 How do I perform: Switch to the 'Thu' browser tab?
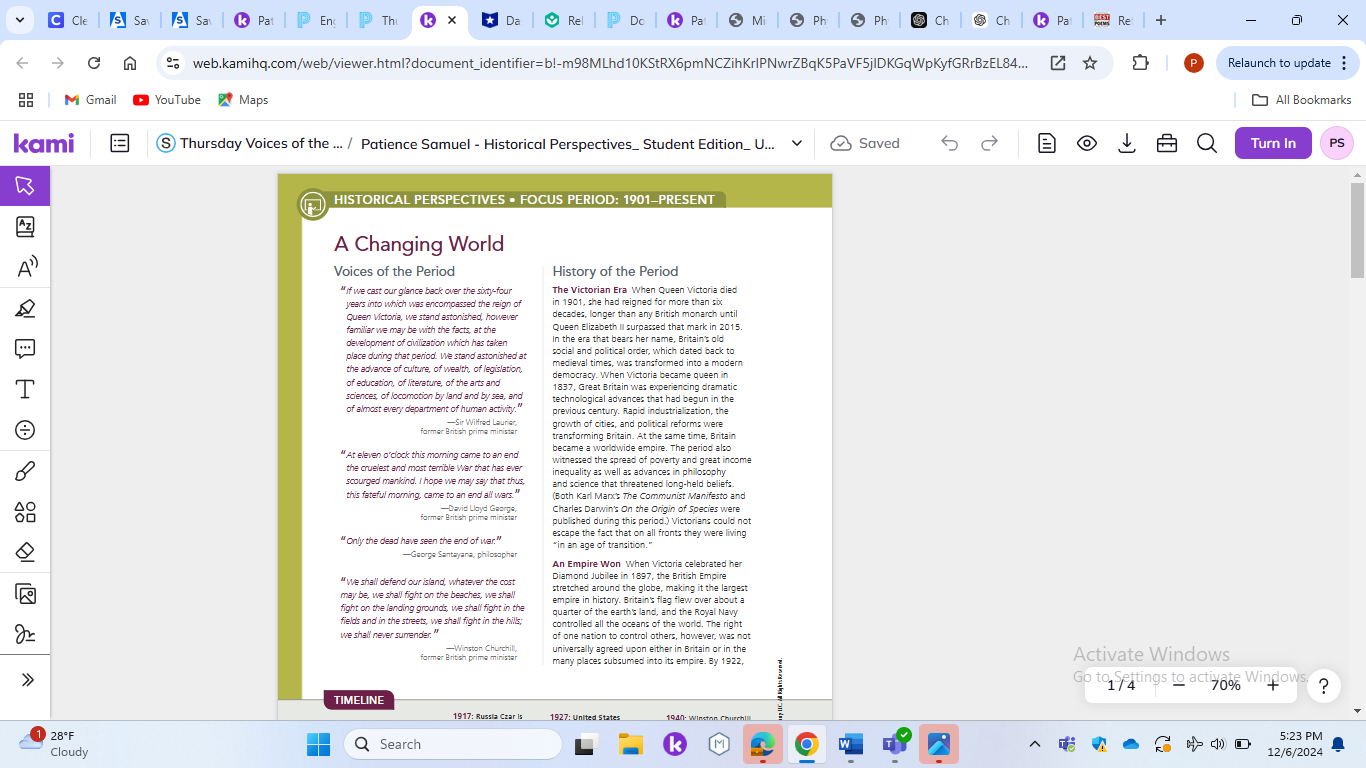tap(378, 20)
